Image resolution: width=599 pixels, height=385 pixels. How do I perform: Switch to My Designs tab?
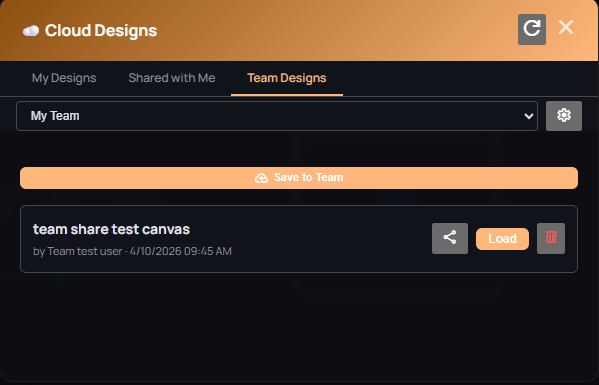click(64, 78)
